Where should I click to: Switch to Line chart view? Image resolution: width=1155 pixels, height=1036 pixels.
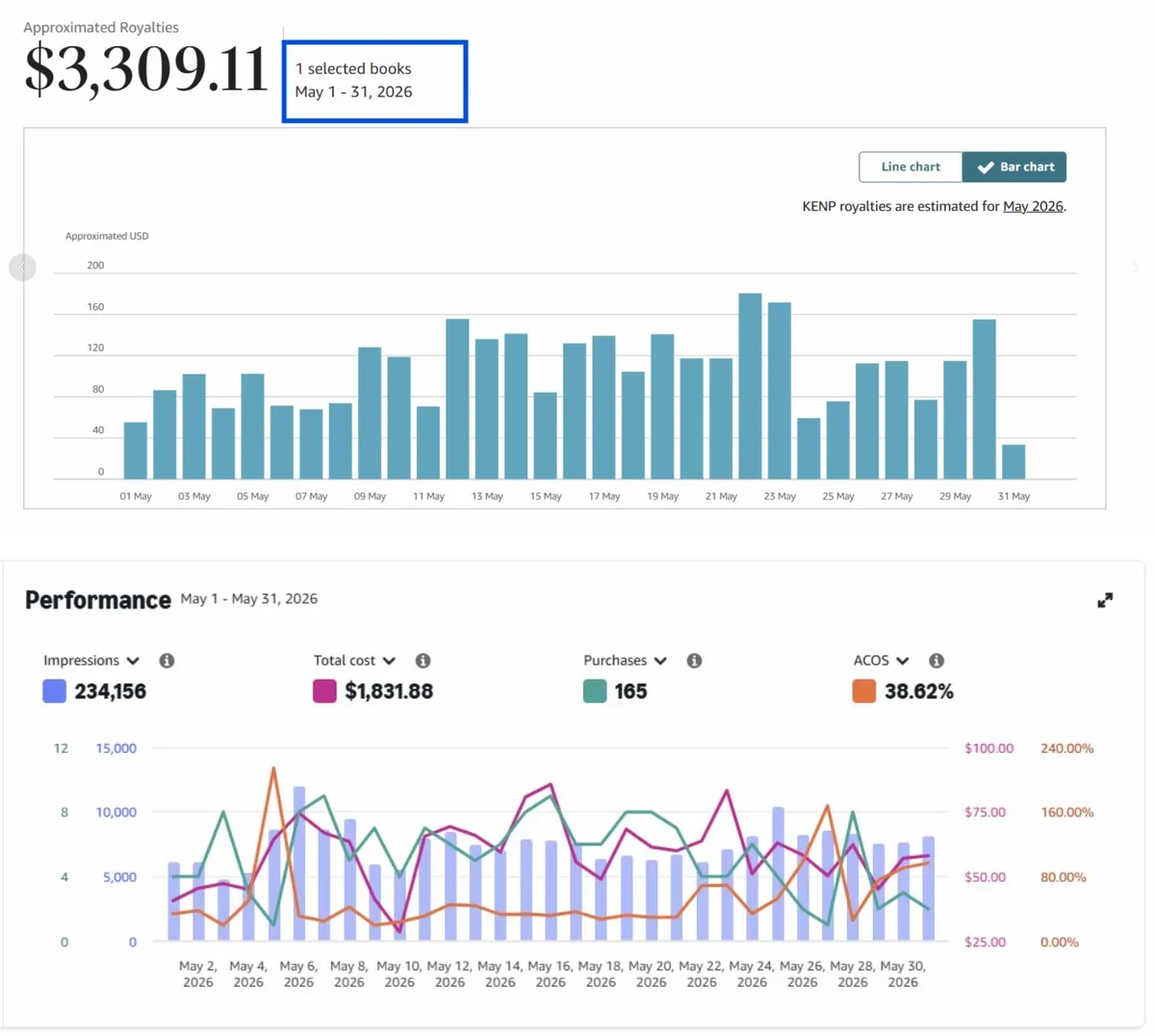[x=911, y=167]
